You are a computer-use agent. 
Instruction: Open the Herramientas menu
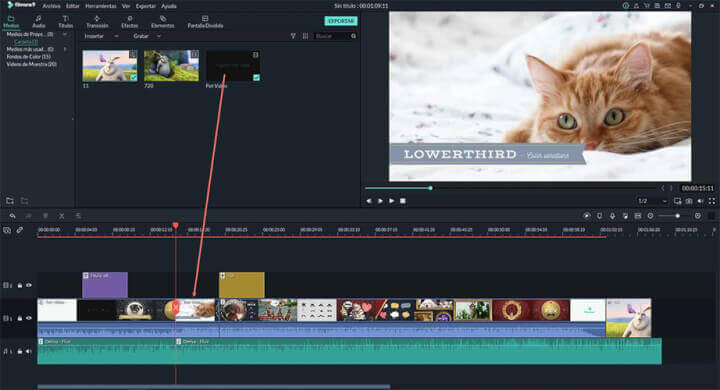(101, 6)
